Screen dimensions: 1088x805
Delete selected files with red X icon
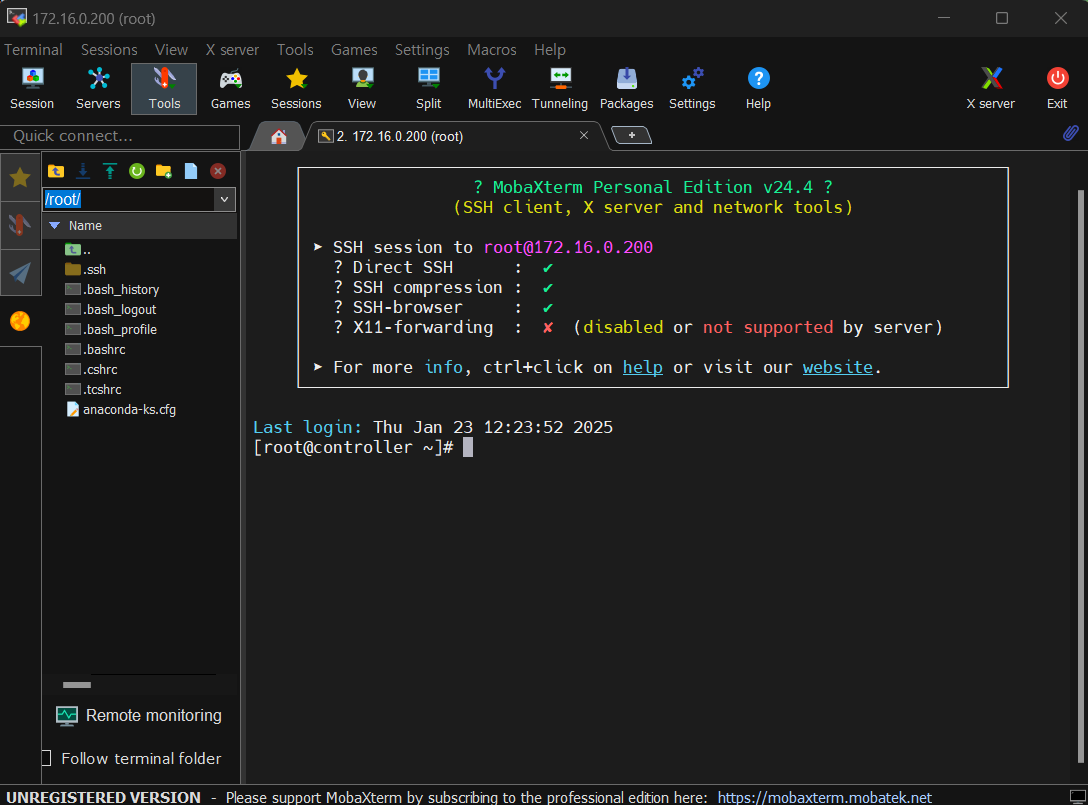click(218, 171)
